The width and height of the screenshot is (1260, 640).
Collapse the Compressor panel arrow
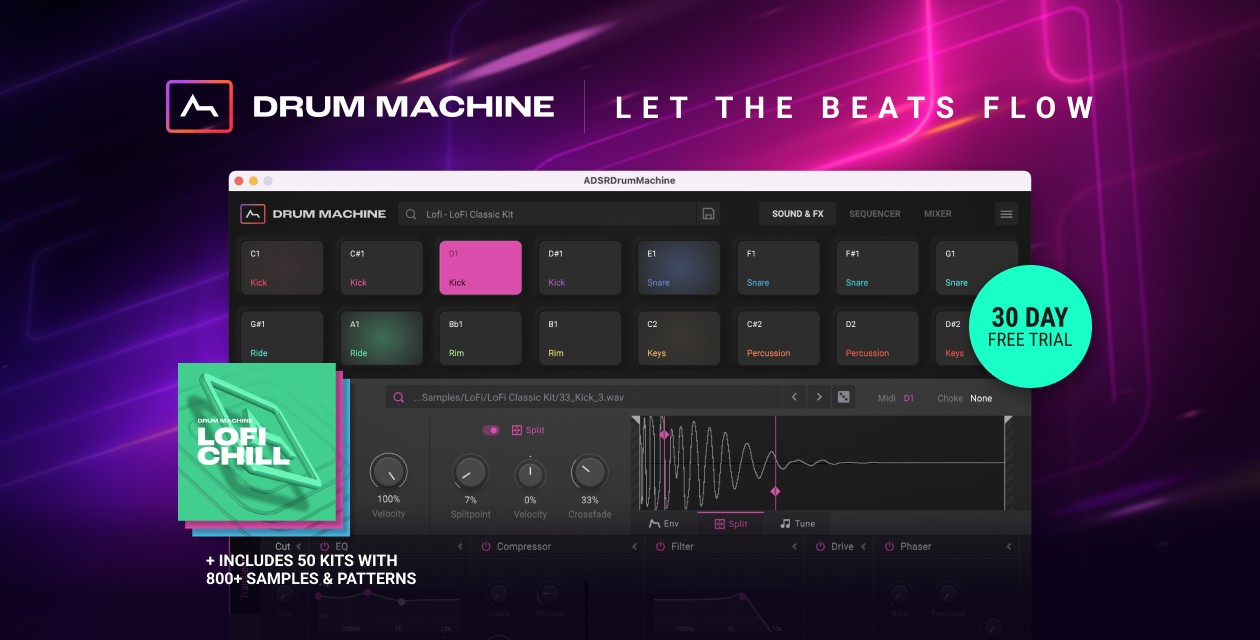(634, 547)
